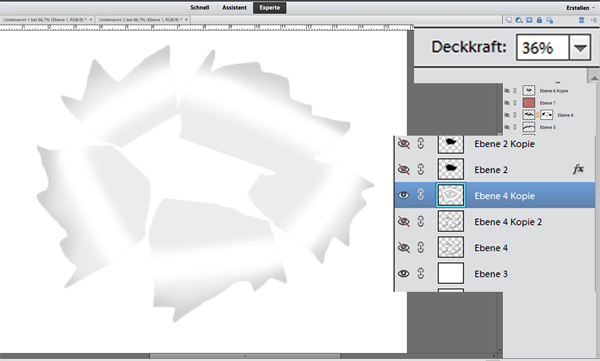Add a layer mask with the mask icon

(529, 20)
